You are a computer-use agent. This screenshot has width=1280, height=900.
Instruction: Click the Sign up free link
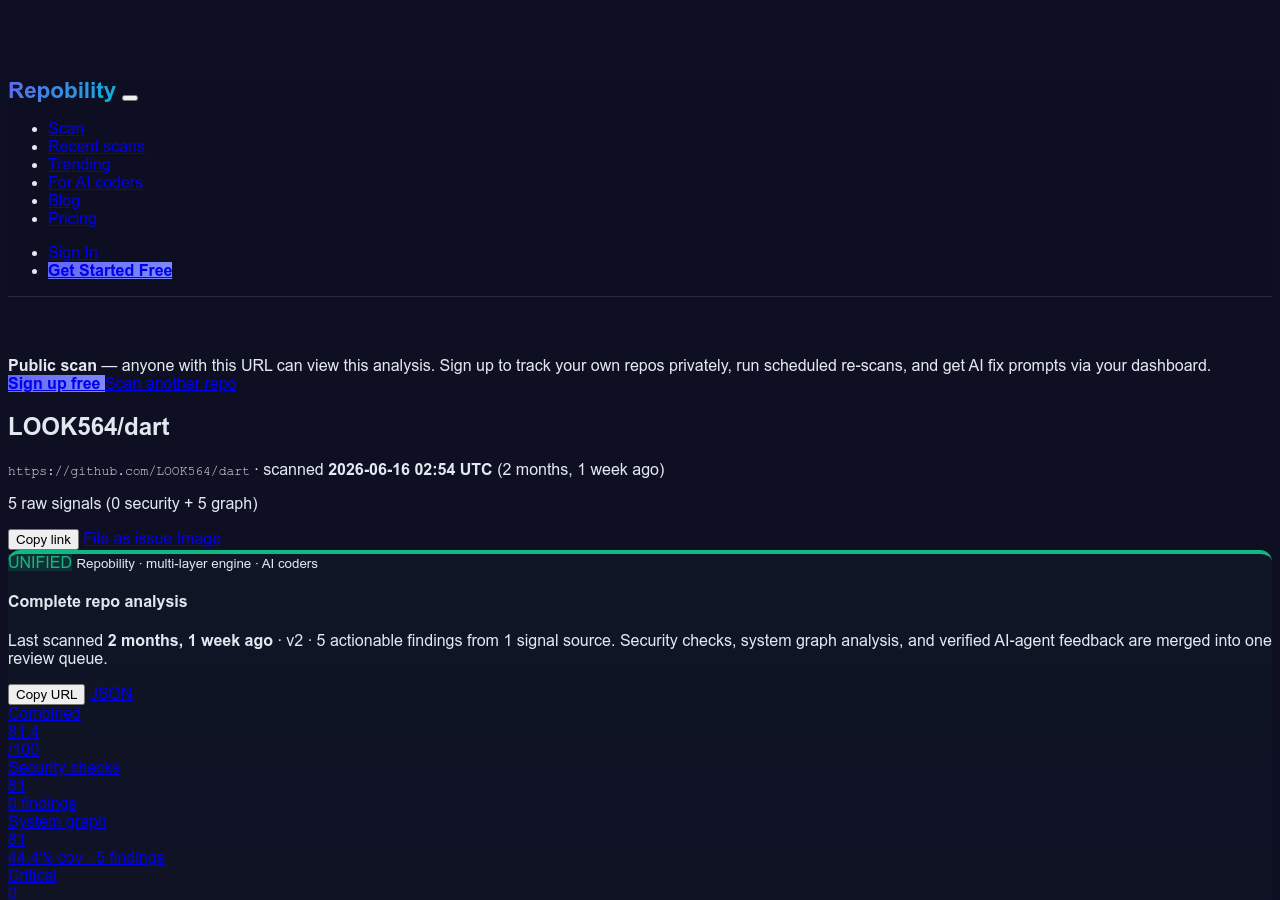(56, 383)
